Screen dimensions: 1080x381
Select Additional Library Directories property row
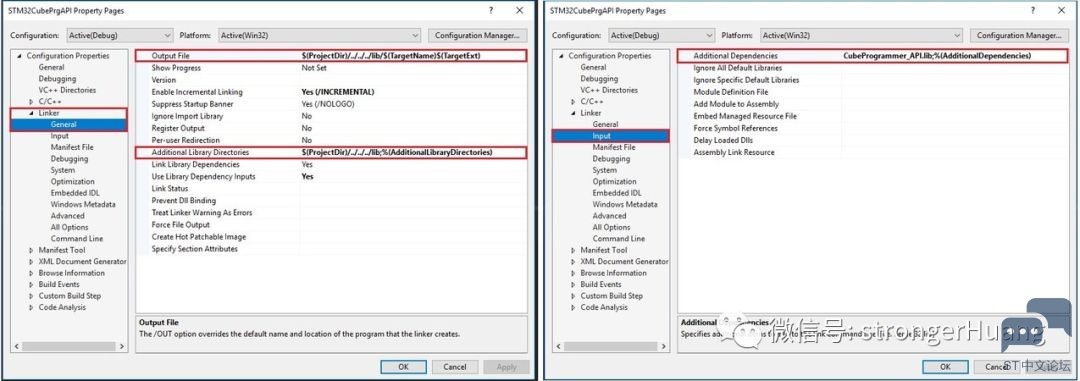pos(331,152)
